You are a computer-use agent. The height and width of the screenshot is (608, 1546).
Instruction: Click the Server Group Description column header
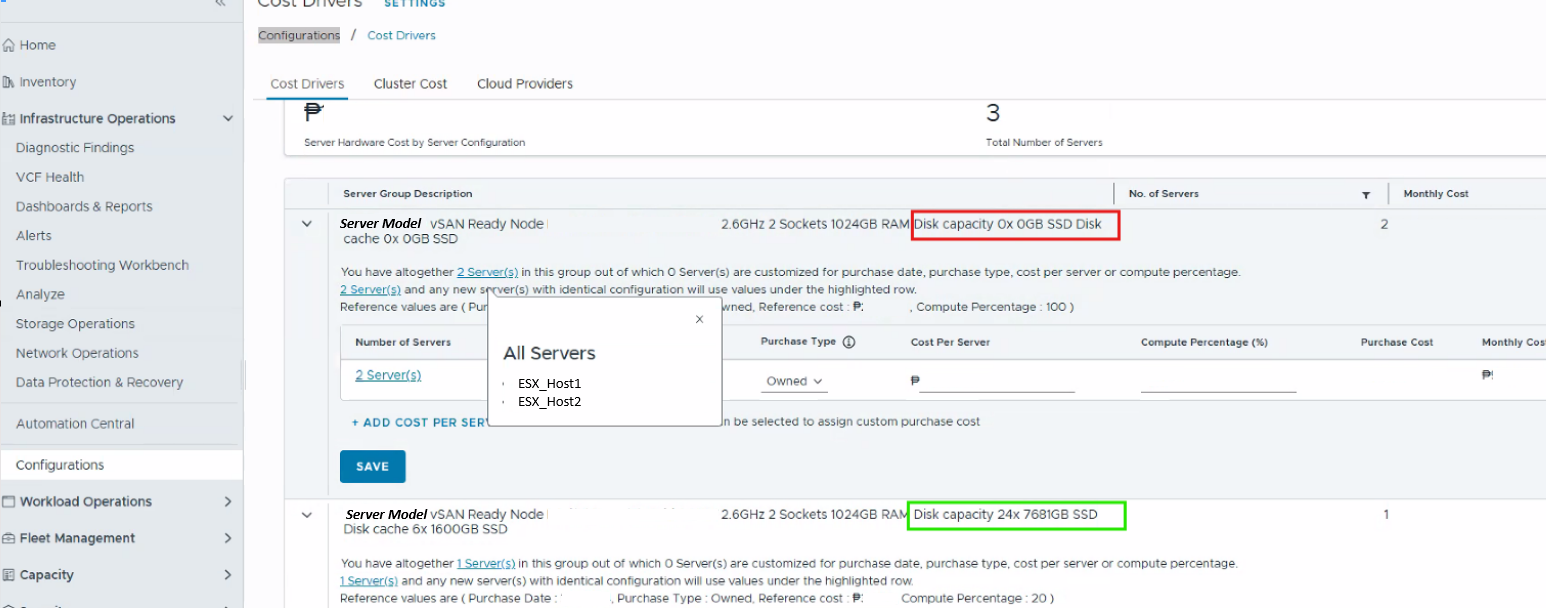(x=407, y=194)
